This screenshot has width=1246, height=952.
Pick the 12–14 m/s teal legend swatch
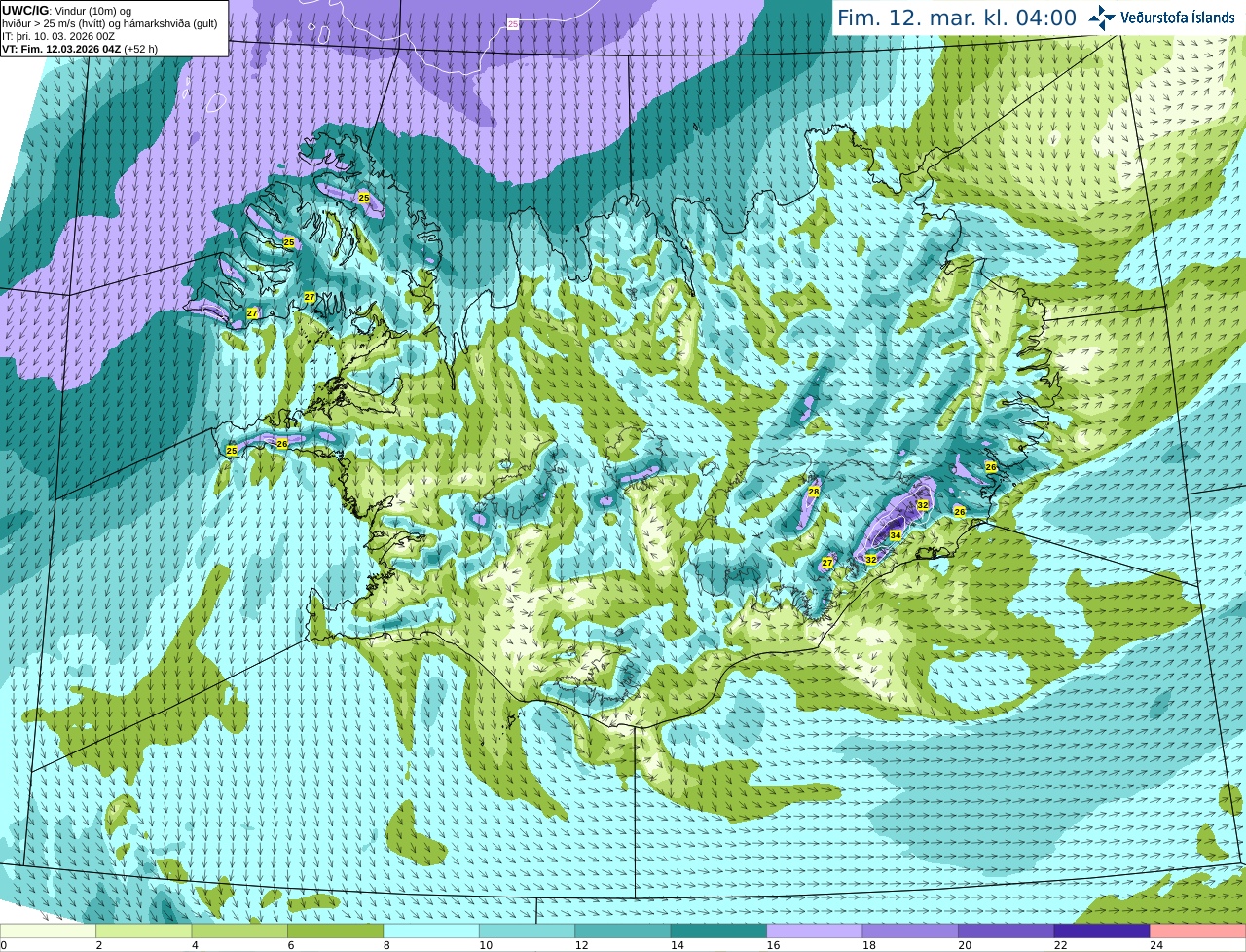pos(623,932)
